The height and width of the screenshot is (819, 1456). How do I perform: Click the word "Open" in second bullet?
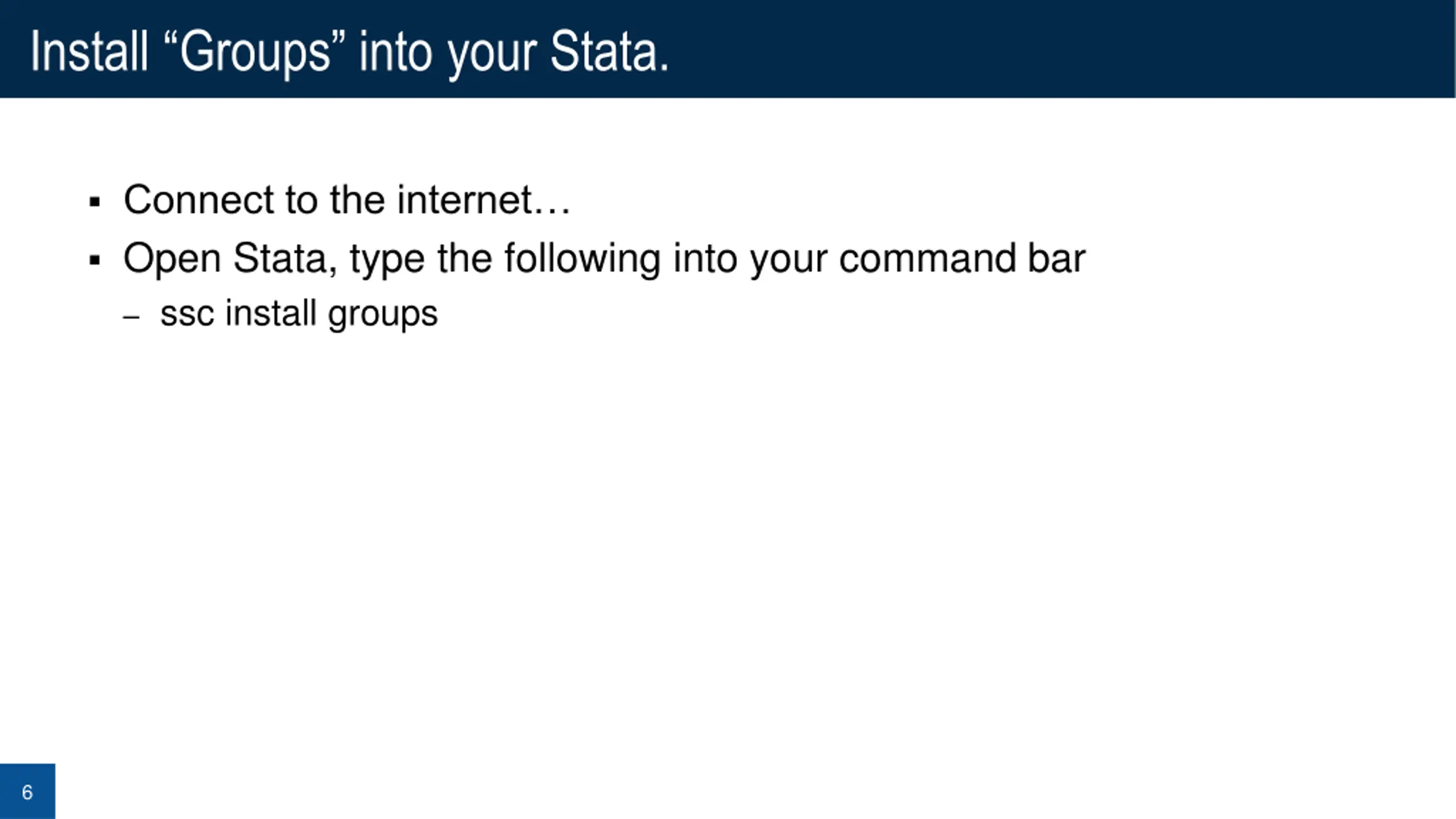[x=172, y=260]
